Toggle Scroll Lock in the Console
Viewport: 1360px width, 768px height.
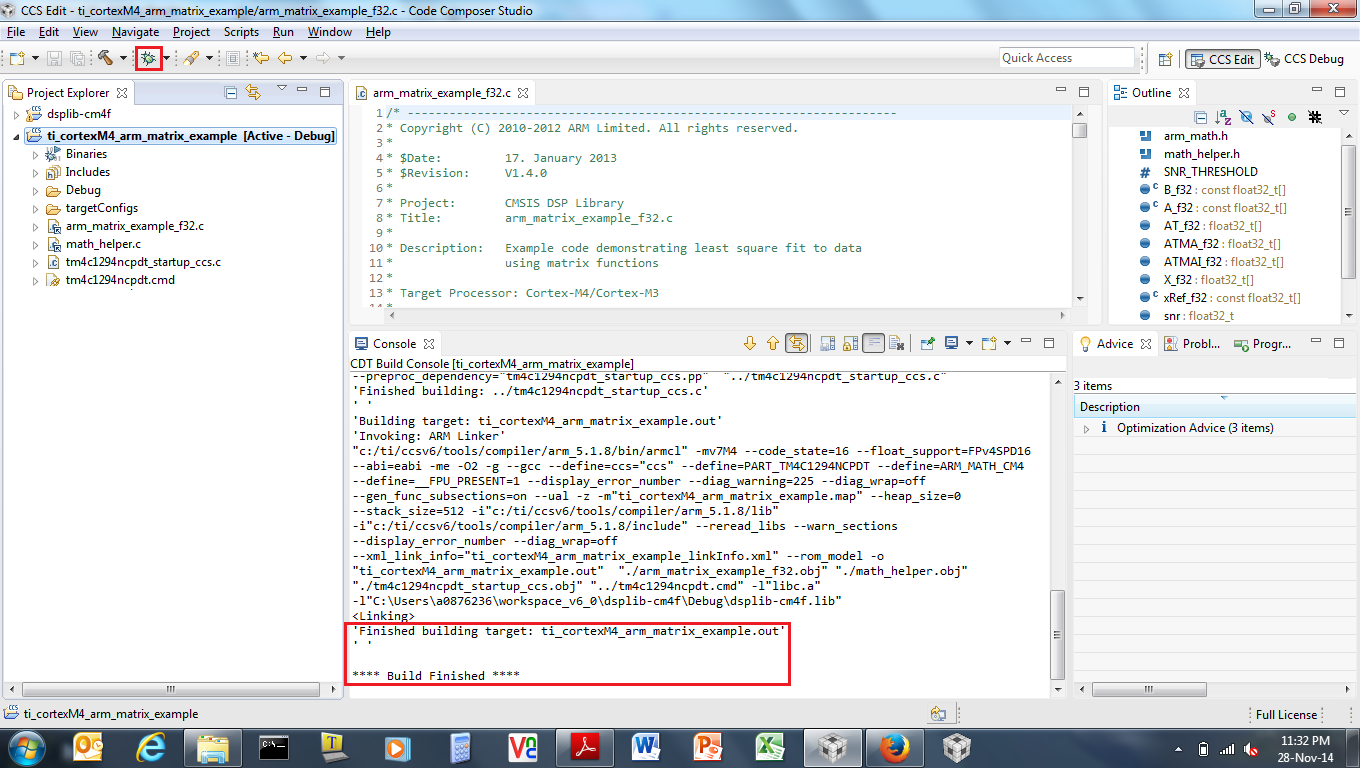point(850,343)
